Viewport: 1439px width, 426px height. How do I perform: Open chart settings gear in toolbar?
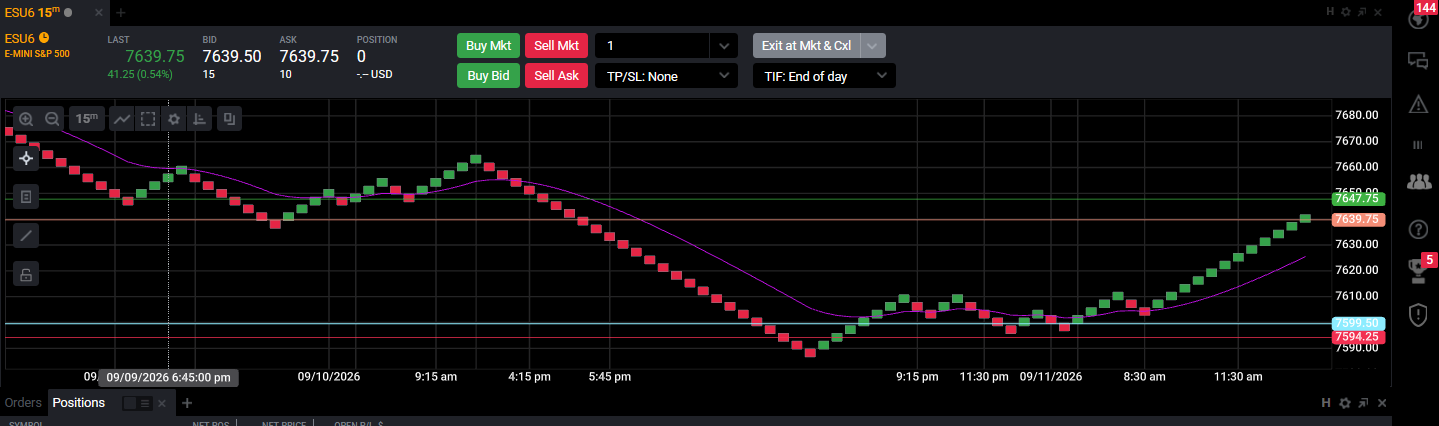[174, 119]
